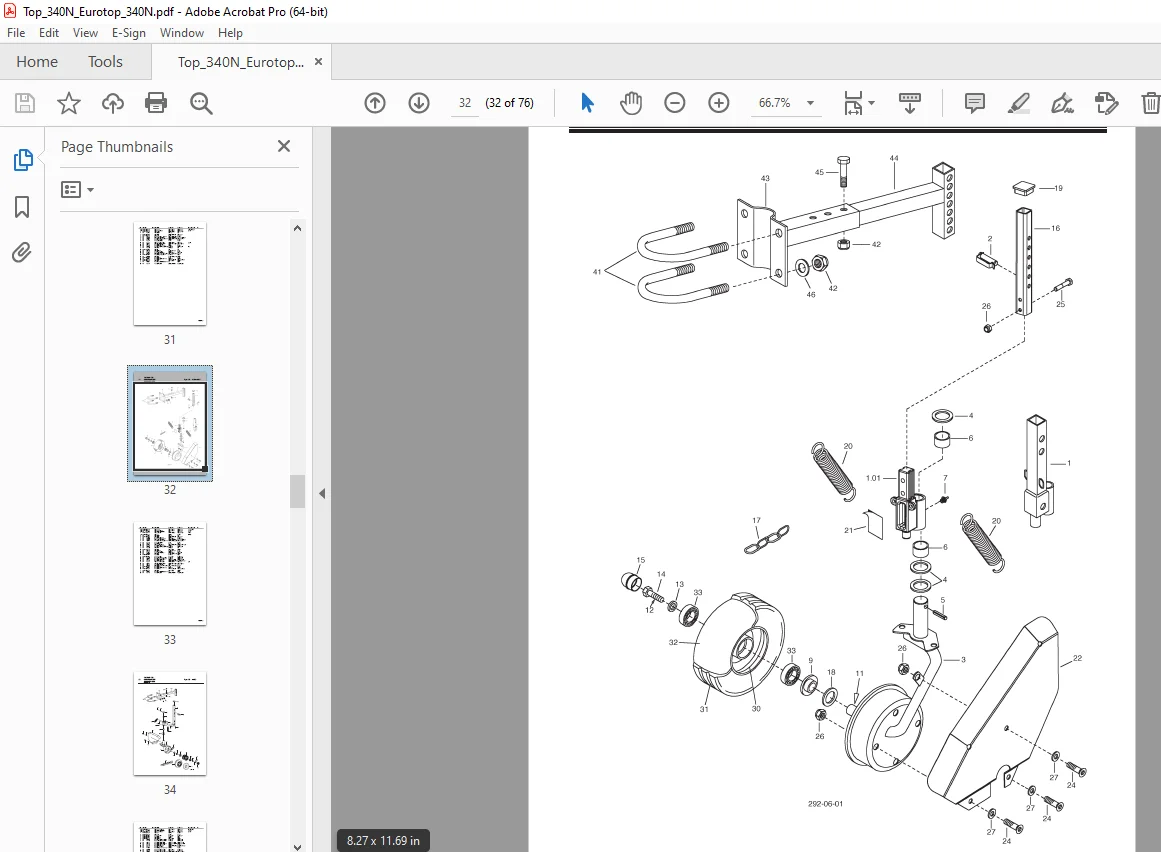Select page 31 thumbnail
This screenshot has height=852, width=1161.
point(170,274)
